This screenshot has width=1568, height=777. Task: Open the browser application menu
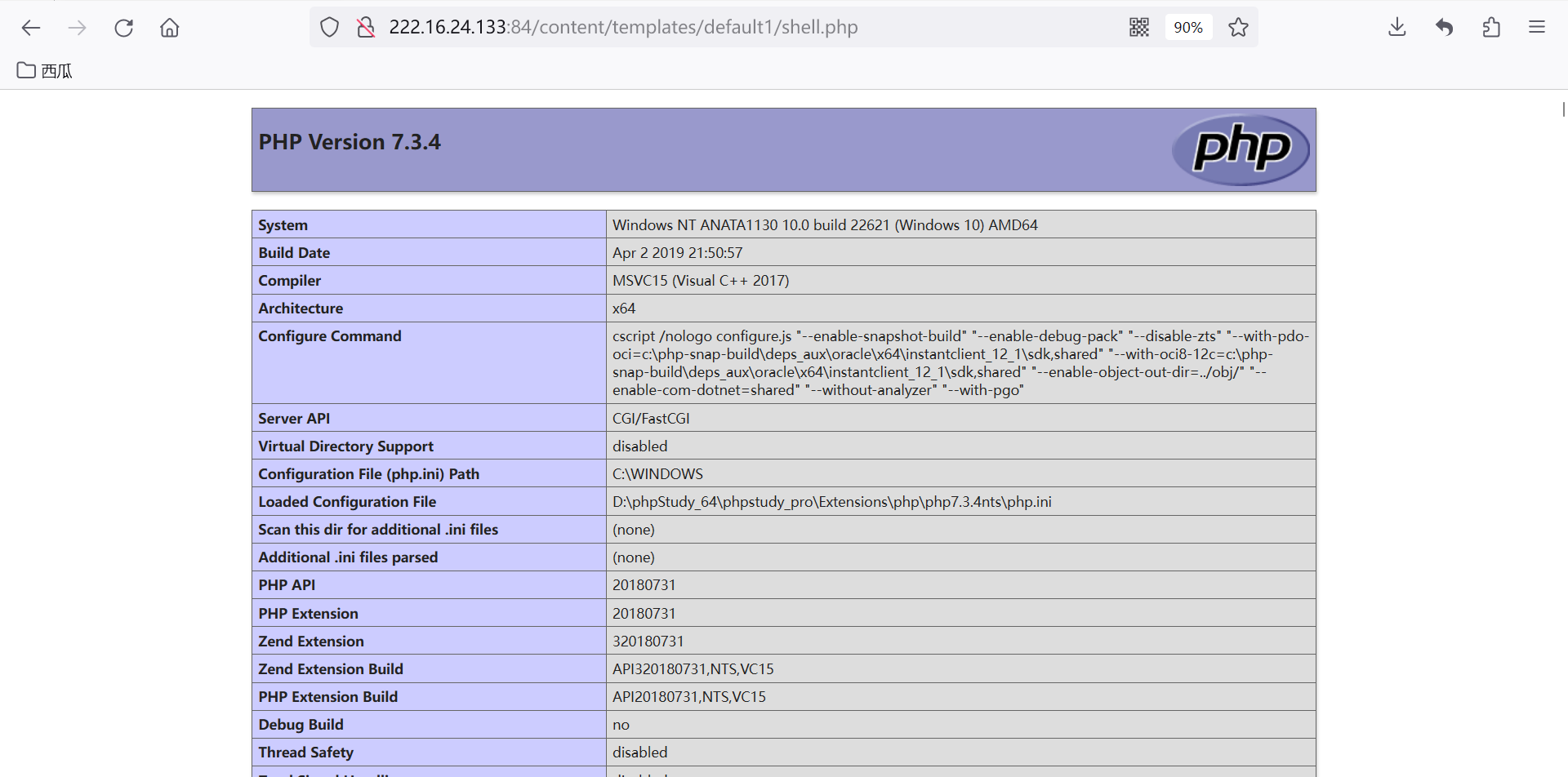coord(1537,27)
